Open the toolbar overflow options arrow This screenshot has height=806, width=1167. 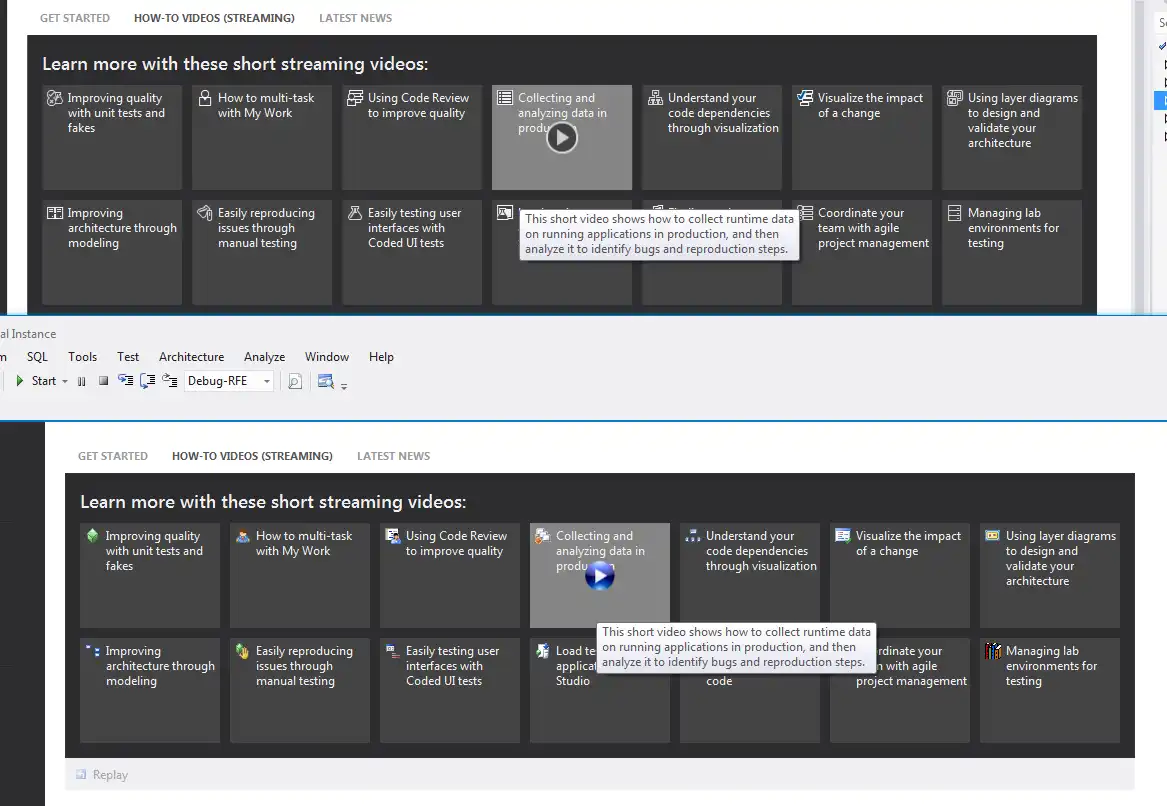click(x=344, y=386)
